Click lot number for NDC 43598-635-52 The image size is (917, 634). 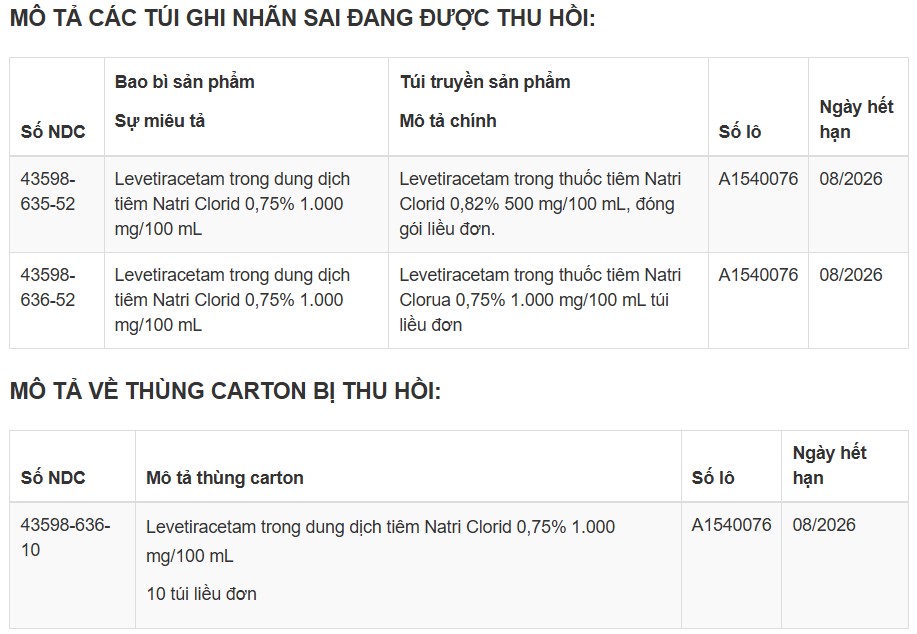[x=758, y=180]
